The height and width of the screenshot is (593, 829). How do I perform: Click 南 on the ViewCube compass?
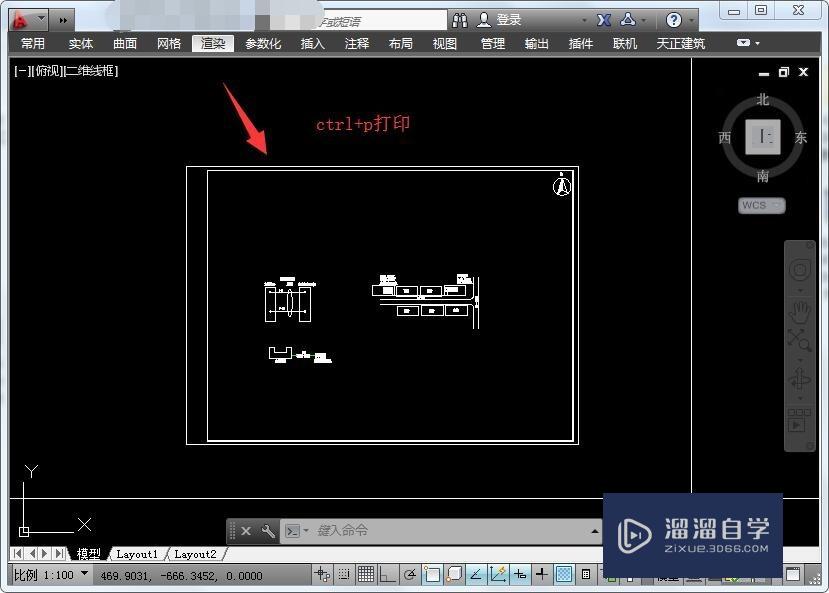[762, 176]
